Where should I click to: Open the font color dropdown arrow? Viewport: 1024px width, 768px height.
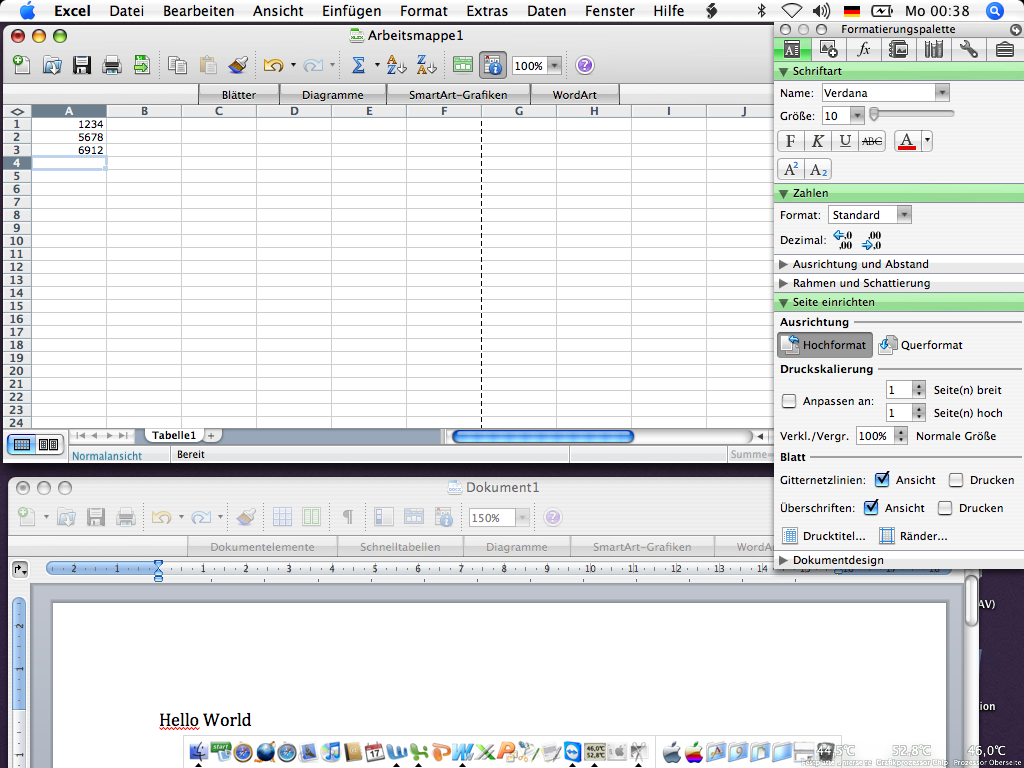tap(927, 141)
